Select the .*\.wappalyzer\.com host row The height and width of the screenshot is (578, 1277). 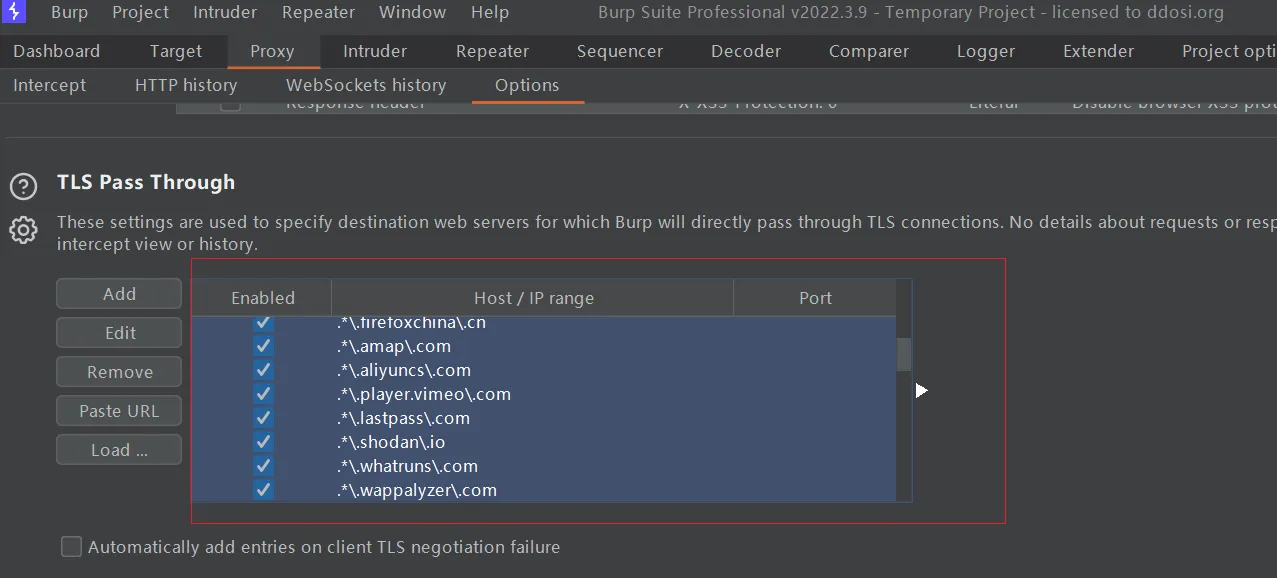544,490
